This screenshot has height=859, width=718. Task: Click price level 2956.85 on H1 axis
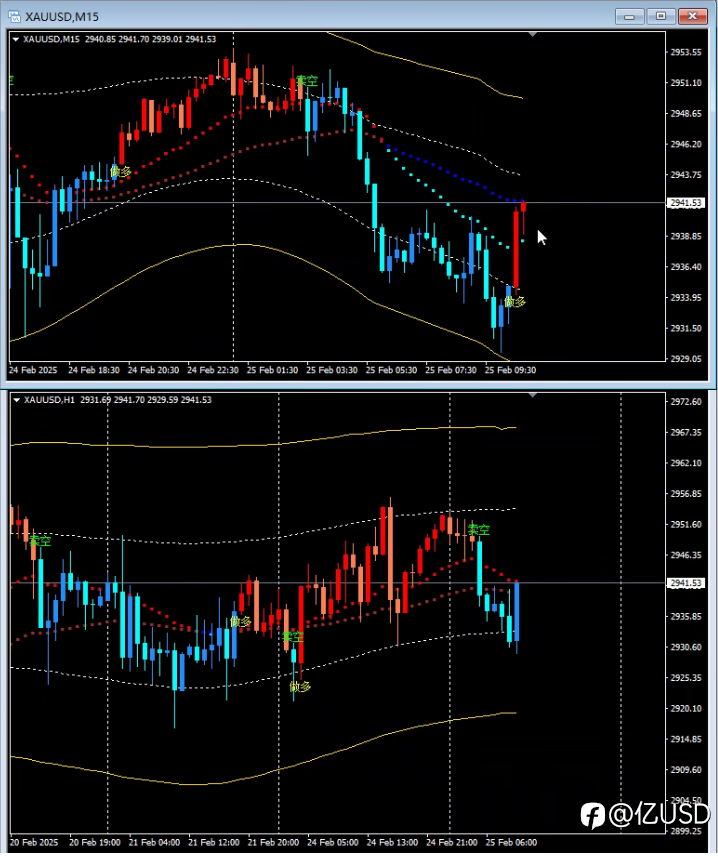pos(686,494)
